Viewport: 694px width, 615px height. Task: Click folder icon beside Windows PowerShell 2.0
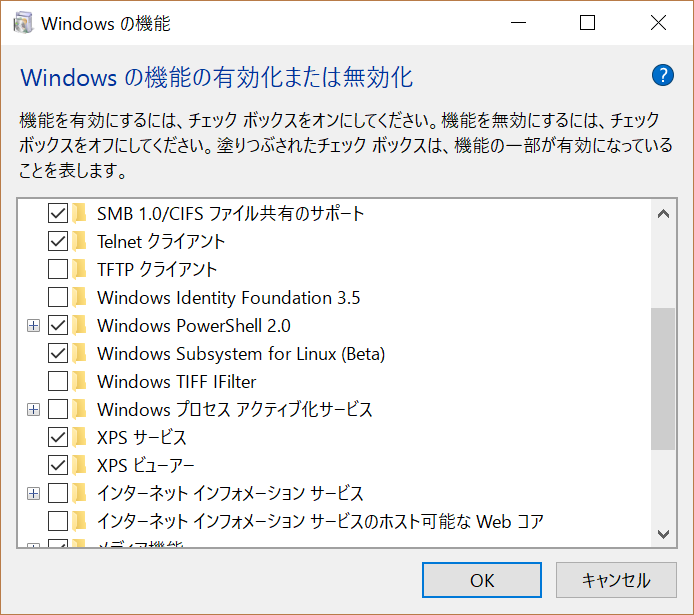coord(80,325)
